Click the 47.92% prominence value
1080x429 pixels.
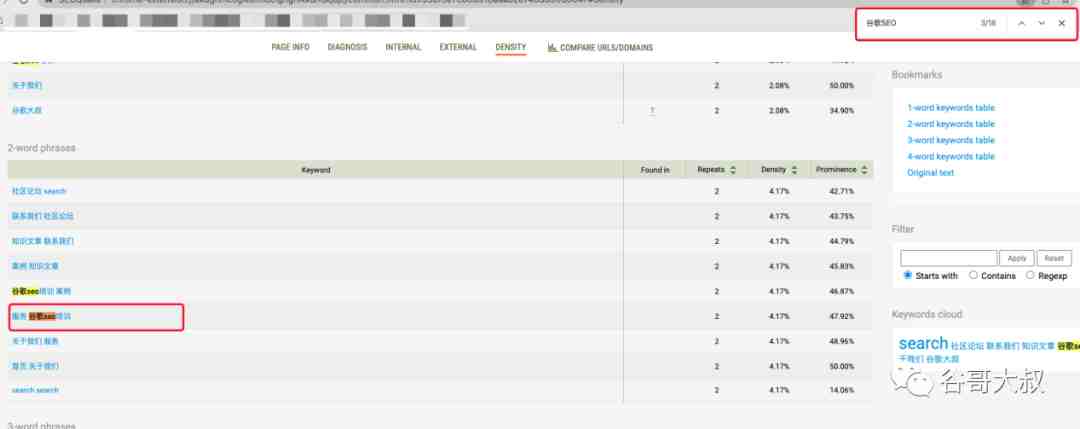point(841,316)
